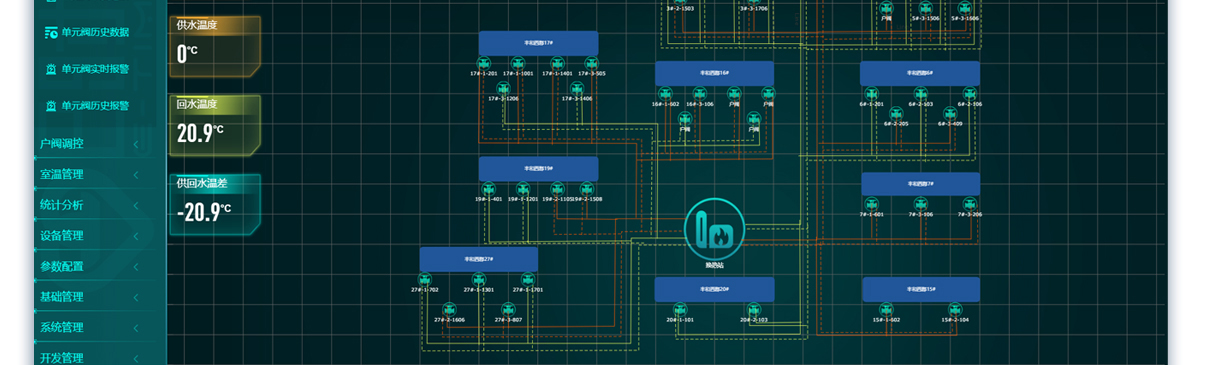Select valve icon 16#-1-602
This screenshot has width=1220, height=365.
click(666, 94)
